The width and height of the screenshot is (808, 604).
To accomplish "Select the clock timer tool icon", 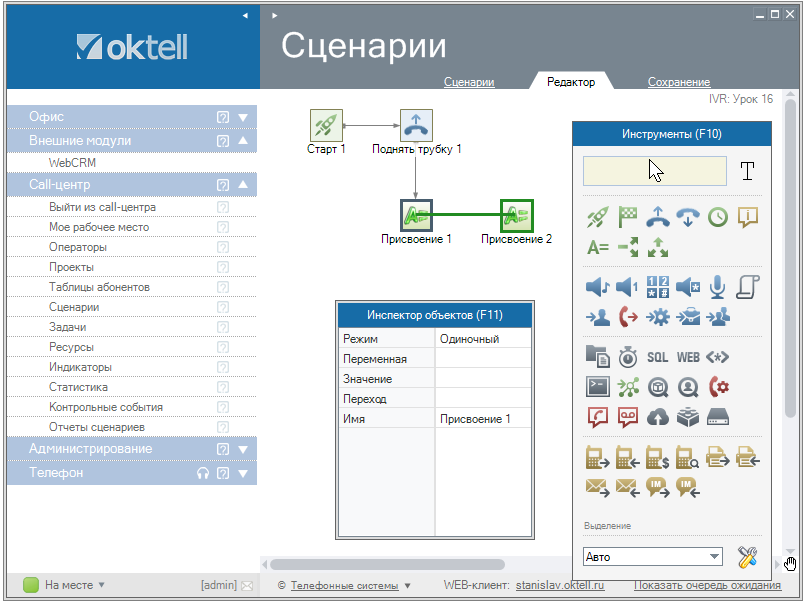I will click(x=717, y=217).
